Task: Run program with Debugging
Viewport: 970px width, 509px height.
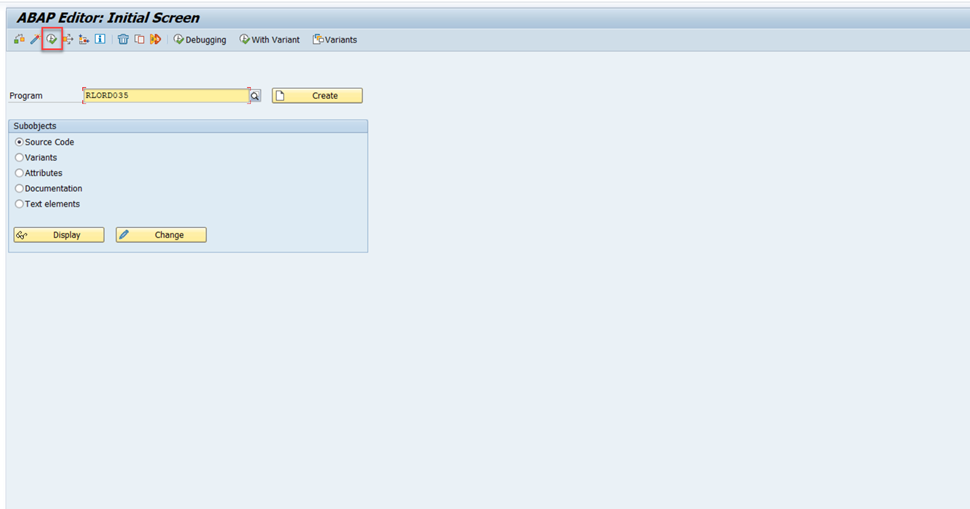Action: [200, 40]
